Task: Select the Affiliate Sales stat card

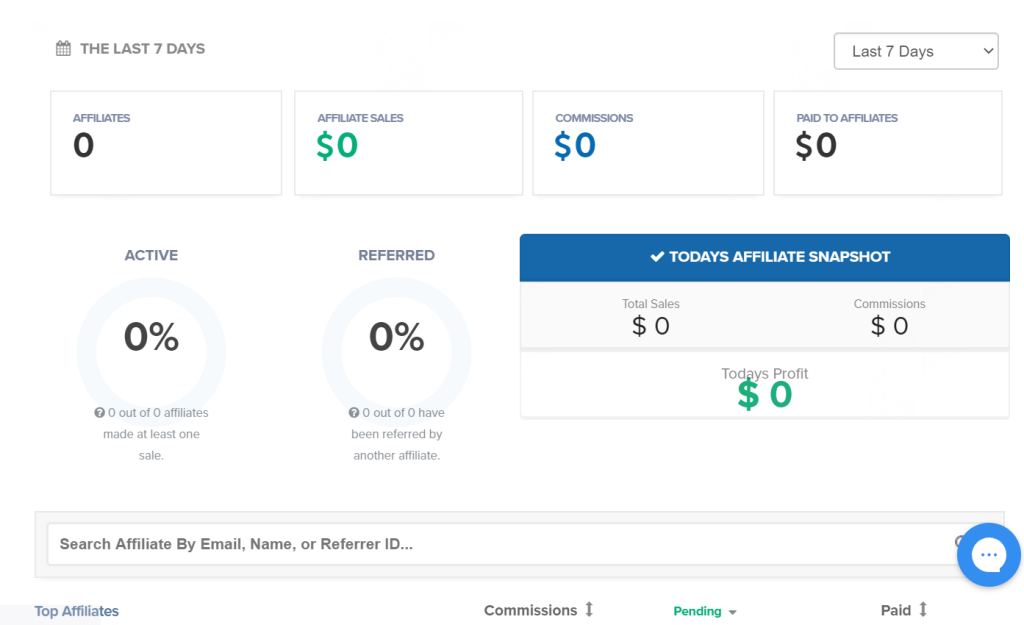Action: 408,143
